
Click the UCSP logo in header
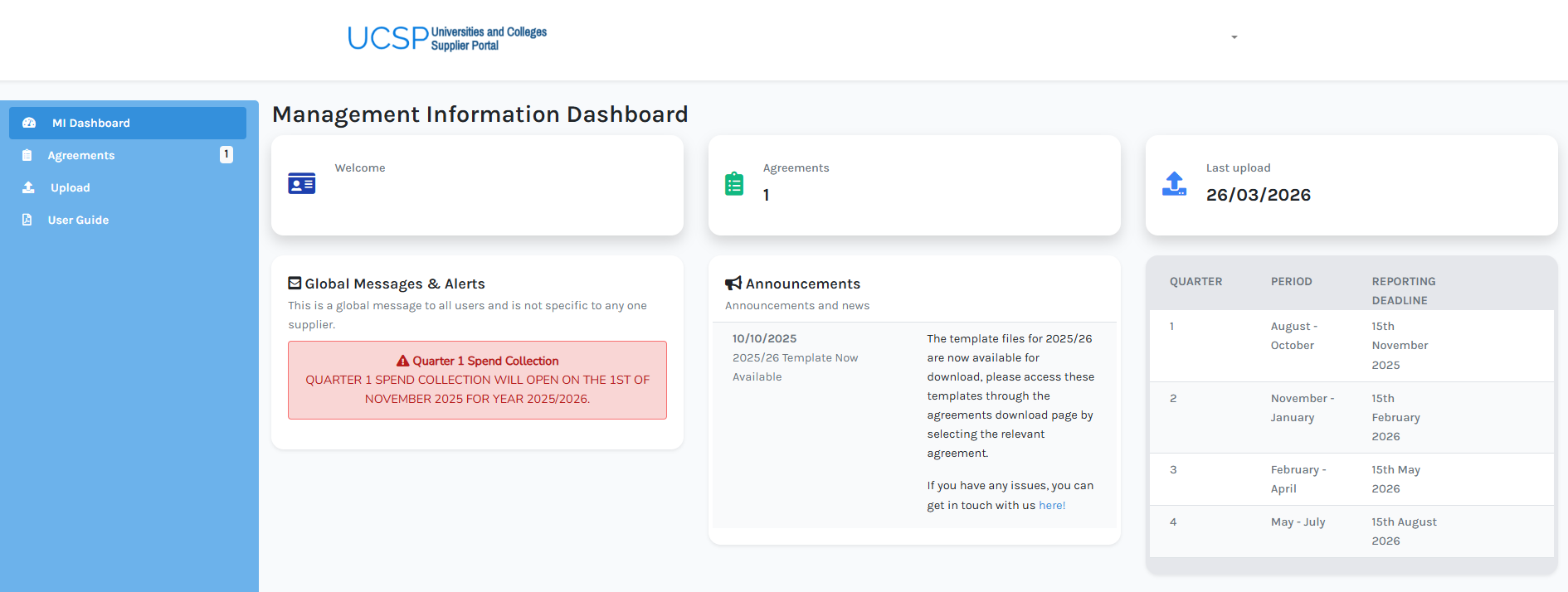447,38
